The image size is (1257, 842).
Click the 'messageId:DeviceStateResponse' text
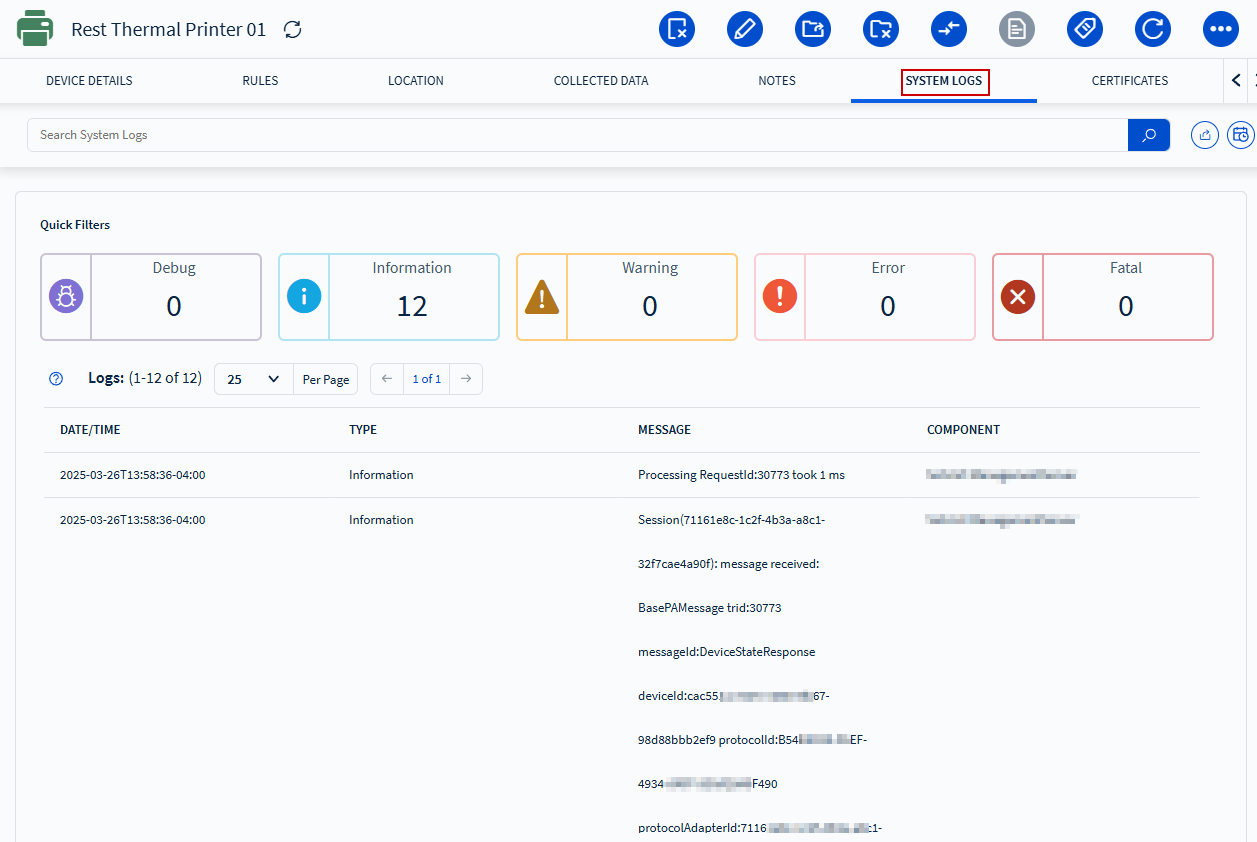tap(726, 652)
